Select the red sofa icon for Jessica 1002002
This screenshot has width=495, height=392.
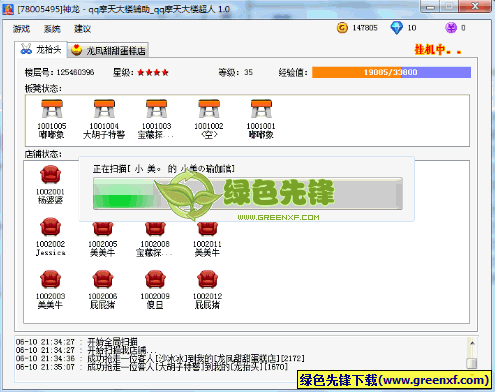50,227
